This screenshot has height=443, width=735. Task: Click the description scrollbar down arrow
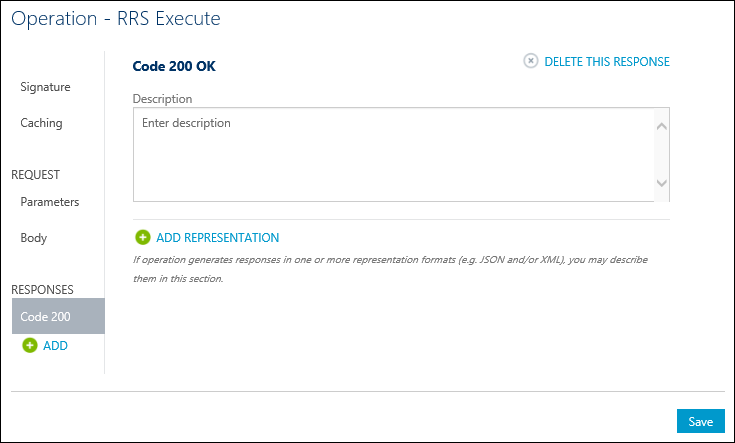(662, 183)
